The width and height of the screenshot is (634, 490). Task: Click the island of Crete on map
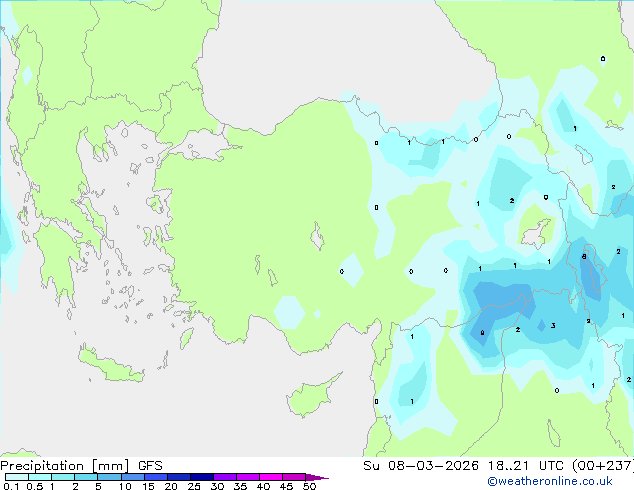110,365
